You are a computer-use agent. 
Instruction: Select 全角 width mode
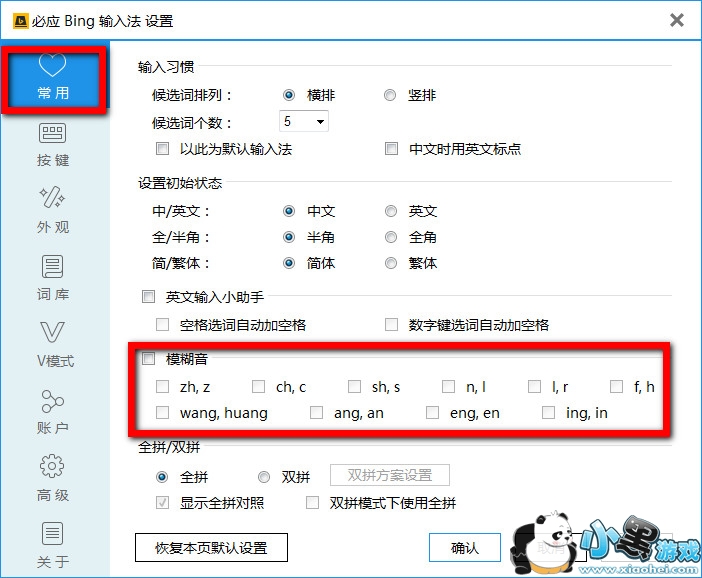(391, 237)
